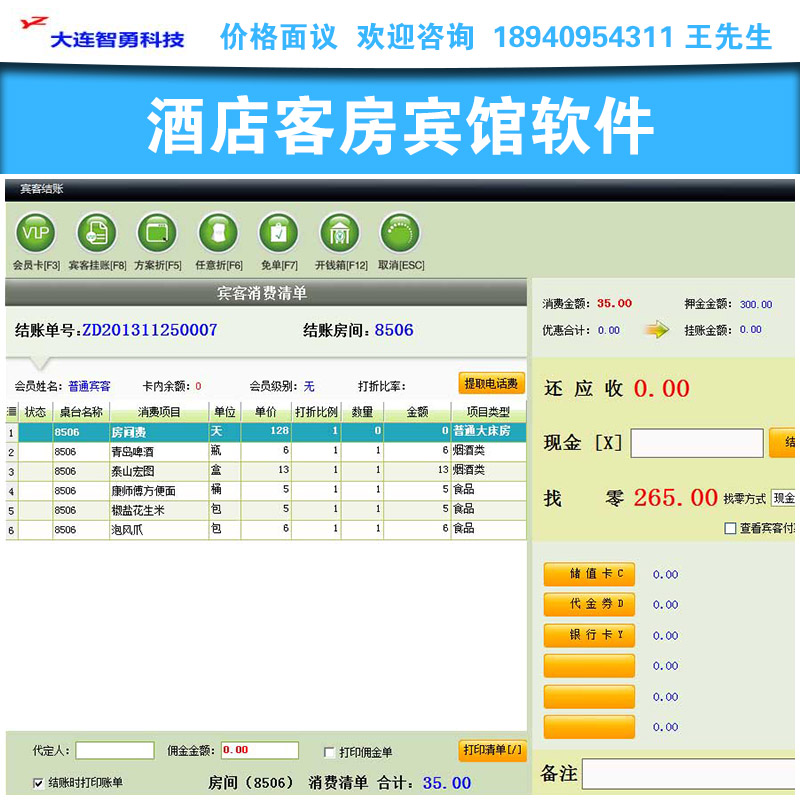Image resolution: width=800 pixels, height=800 pixels.
Task: Open the 找零方式 dropdown
Action: (783, 497)
